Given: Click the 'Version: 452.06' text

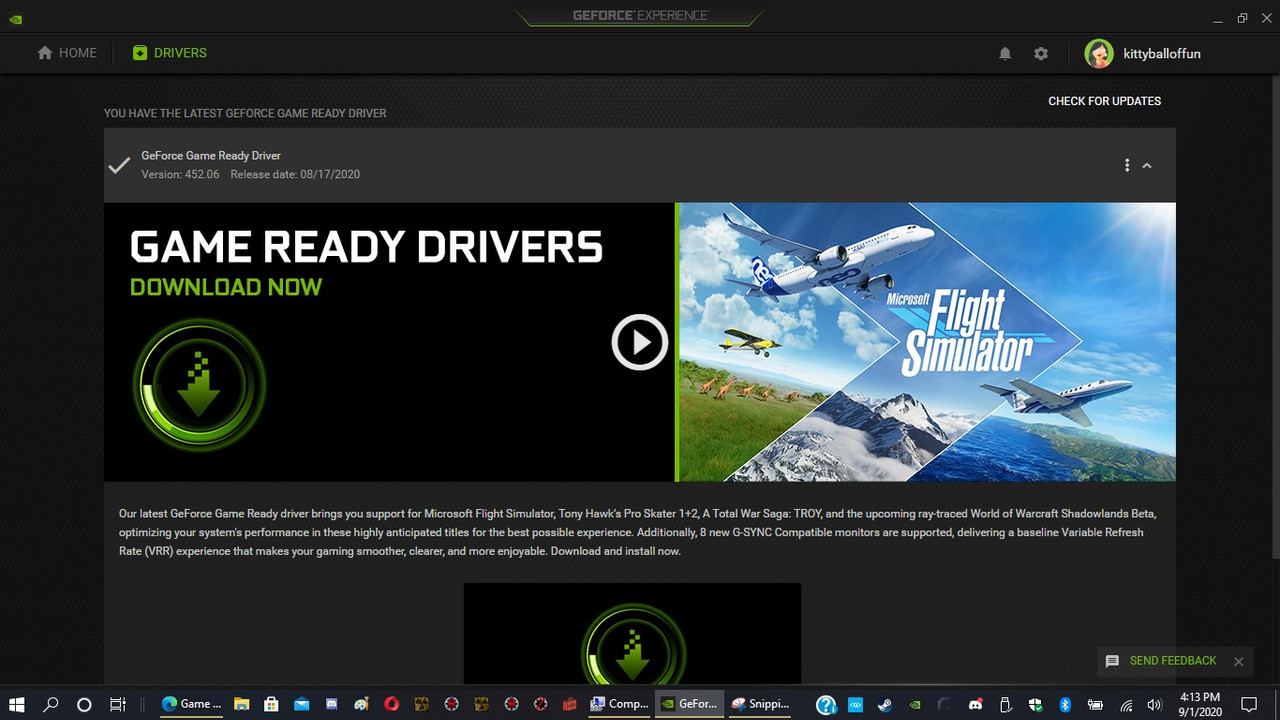Looking at the screenshot, I should (x=180, y=174).
